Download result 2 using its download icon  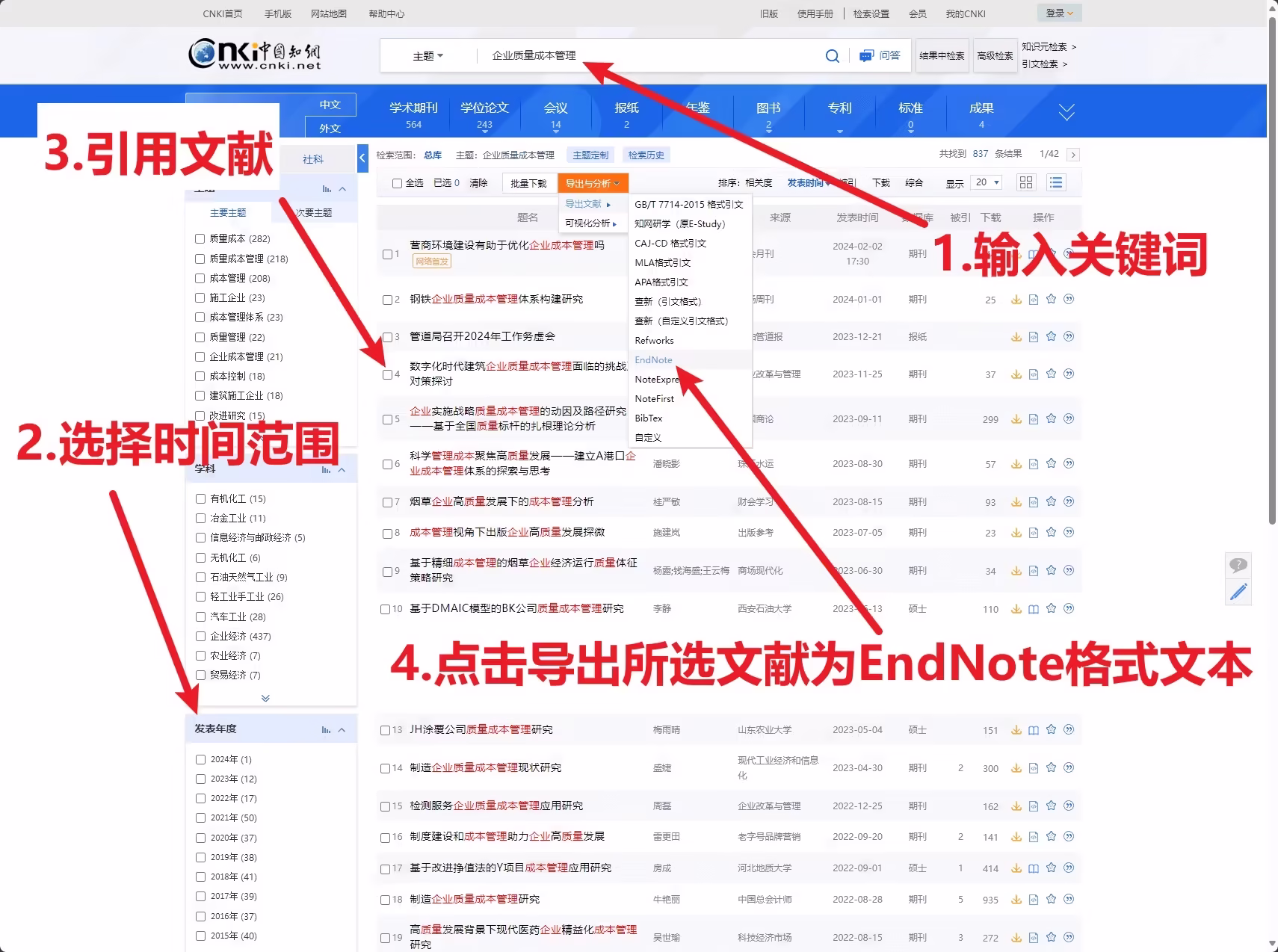(x=1016, y=300)
